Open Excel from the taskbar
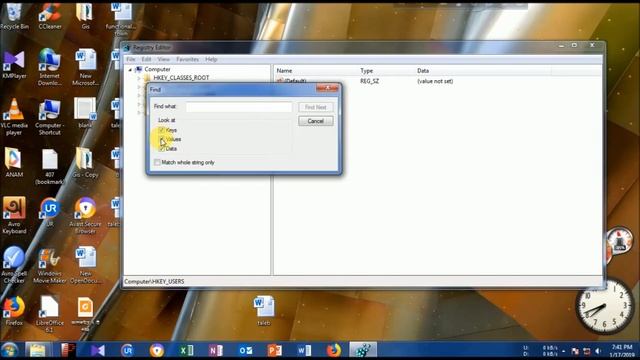This screenshot has width=640, height=360. (x=186, y=351)
